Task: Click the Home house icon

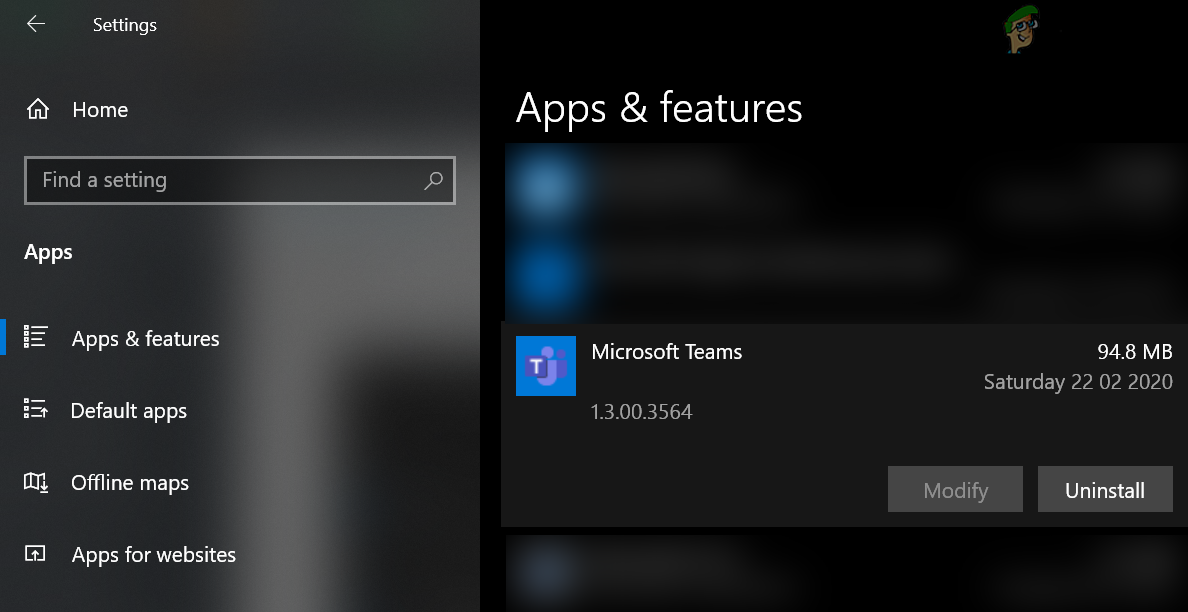Action: 37,110
